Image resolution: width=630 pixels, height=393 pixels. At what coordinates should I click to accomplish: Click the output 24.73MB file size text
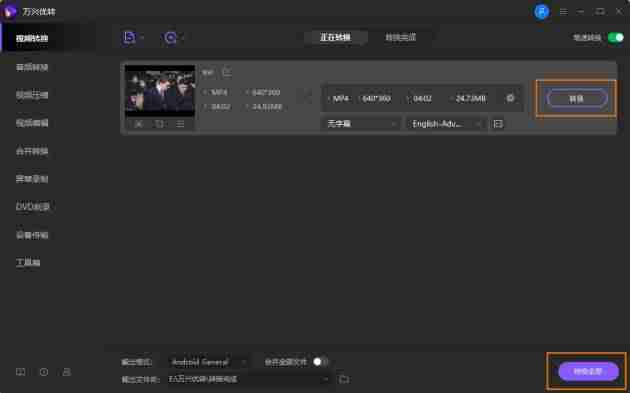[x=470, y=98]
